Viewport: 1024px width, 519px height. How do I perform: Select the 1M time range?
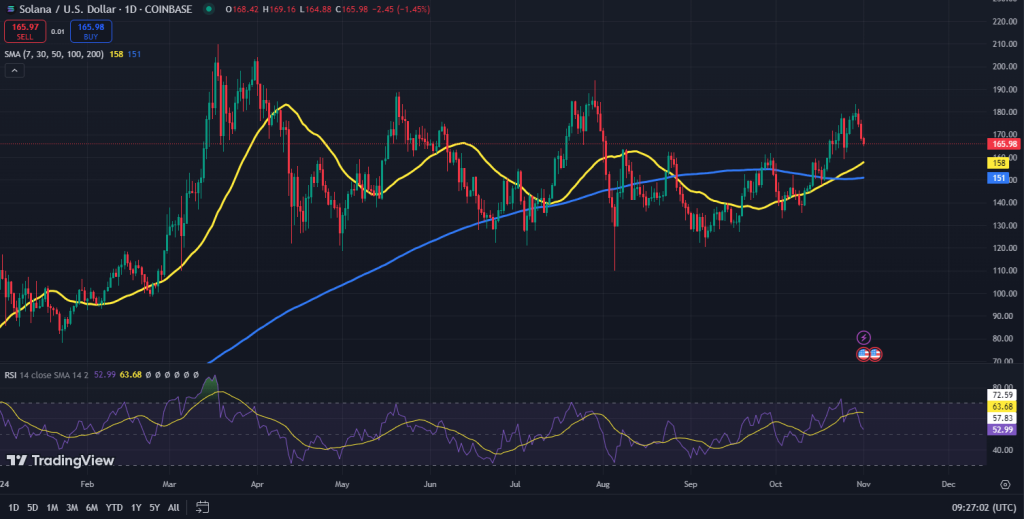52,507
